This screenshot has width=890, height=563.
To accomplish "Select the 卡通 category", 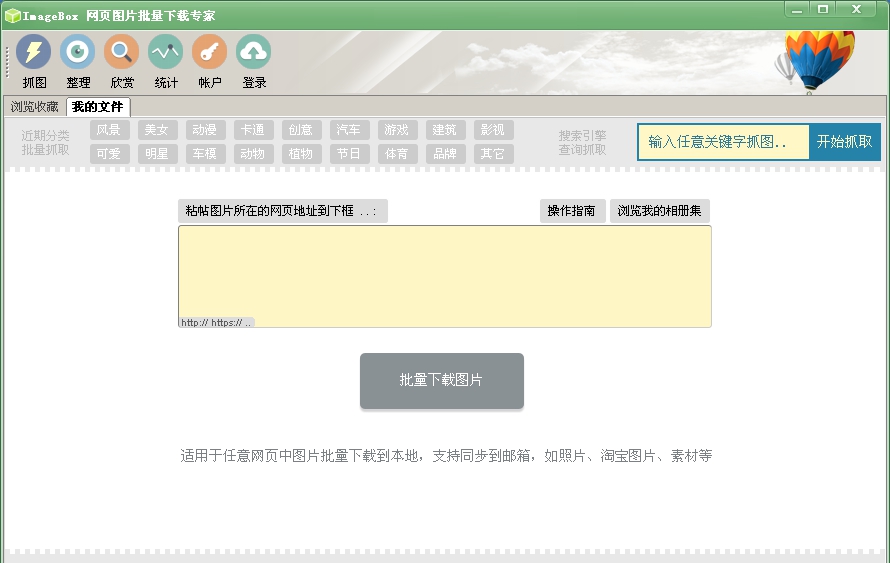I will pyautogui.click(x=253, y=130).
